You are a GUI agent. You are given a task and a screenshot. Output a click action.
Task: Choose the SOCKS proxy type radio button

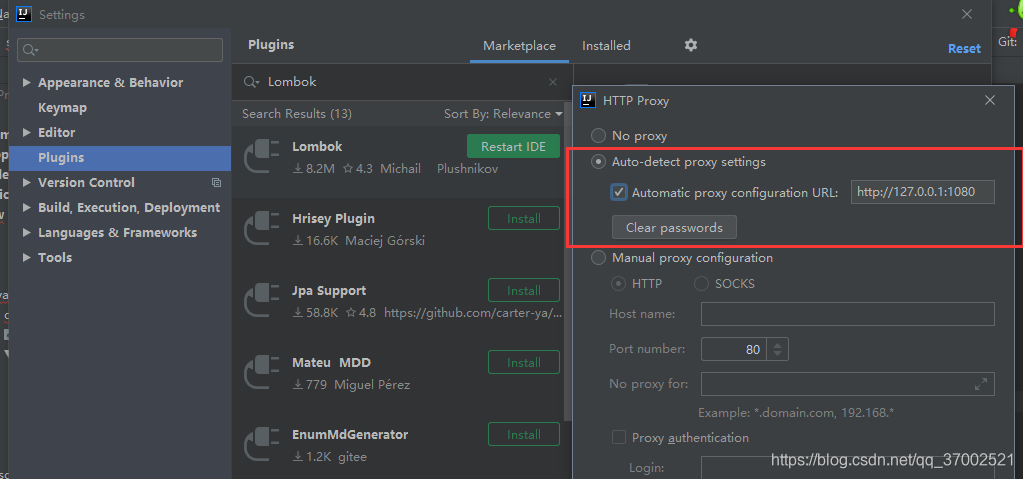pyautogui.click(x=701, y=284)
